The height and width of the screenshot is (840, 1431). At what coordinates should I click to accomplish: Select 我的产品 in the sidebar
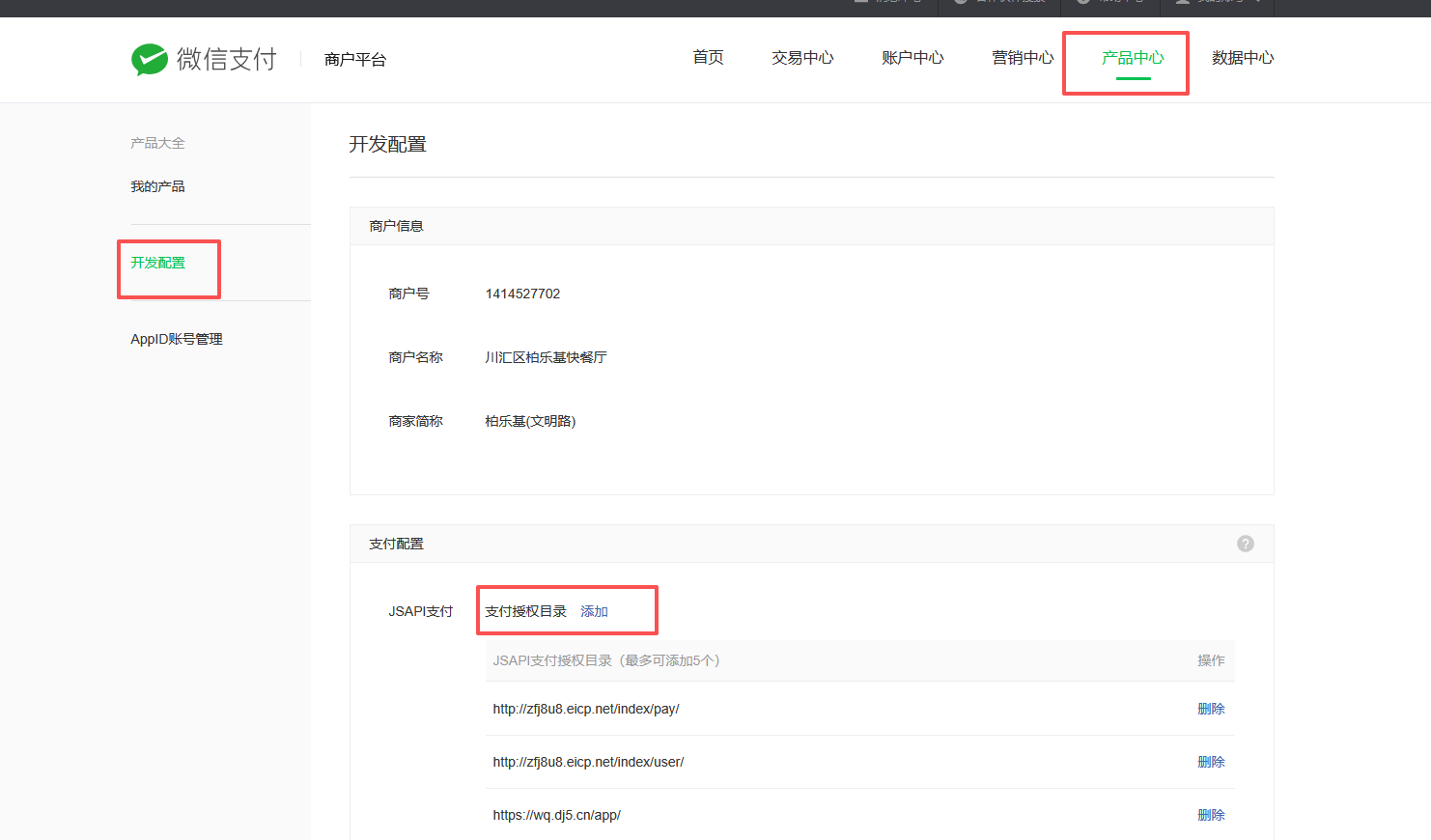[x=157, y=186]
